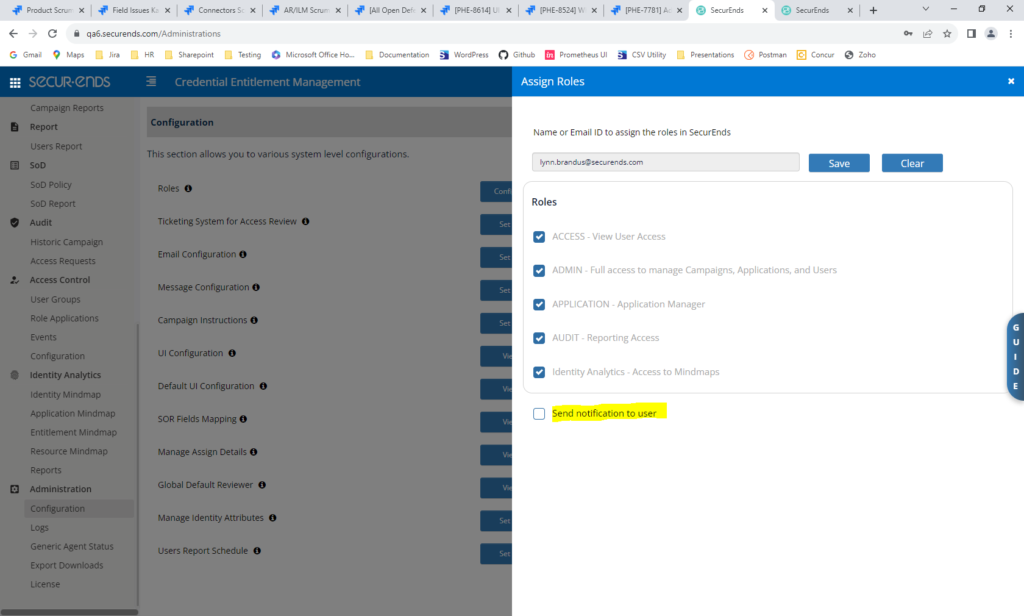The height and width of the screenshot is (616, 1024).
Task: Open Historic Campaign under Audit
Action: [67, 242]
